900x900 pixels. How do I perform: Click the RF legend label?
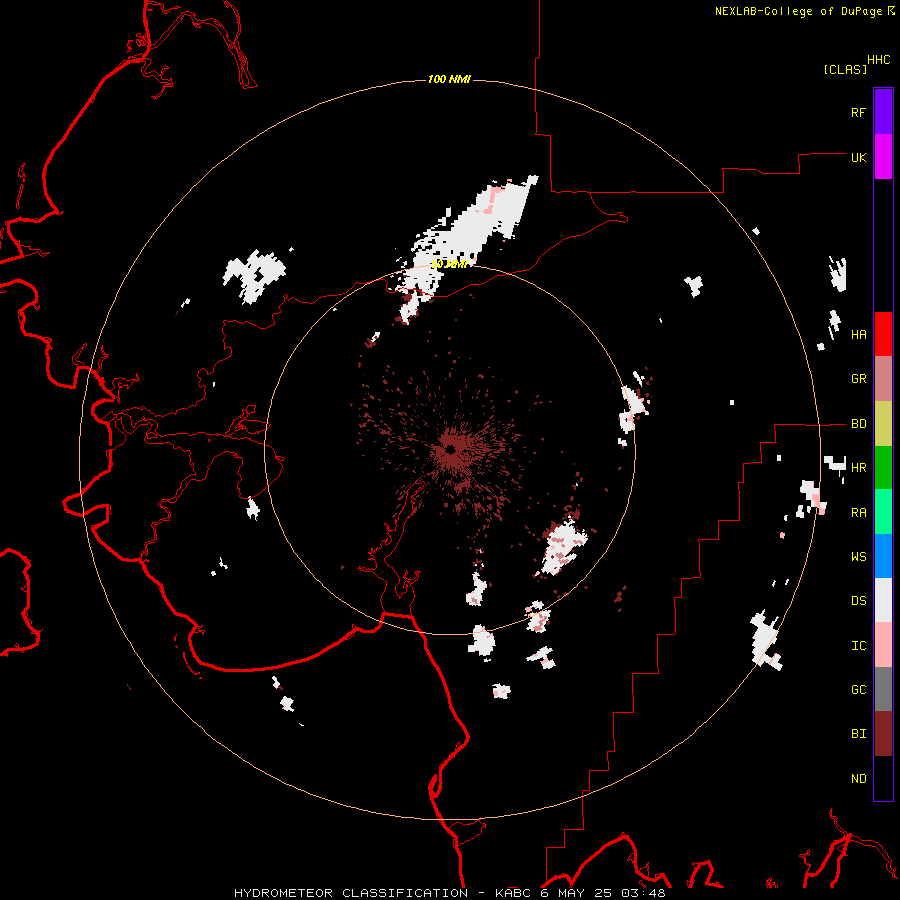click(858, 113)
